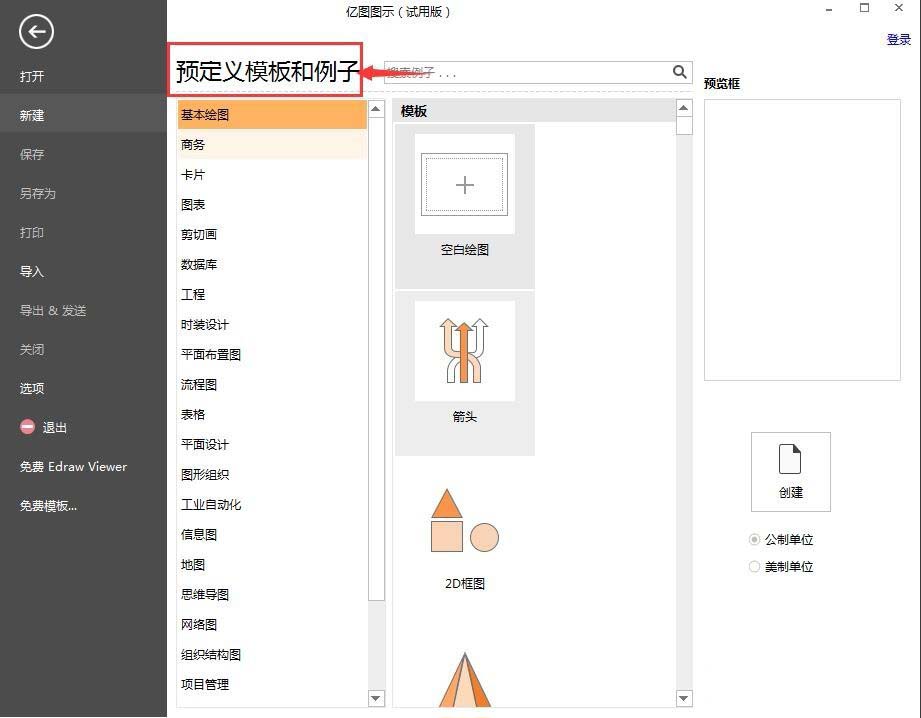Select the 图形组织 category
The height and width of the screenshot is (718, 921).
[x=272, y=474]
